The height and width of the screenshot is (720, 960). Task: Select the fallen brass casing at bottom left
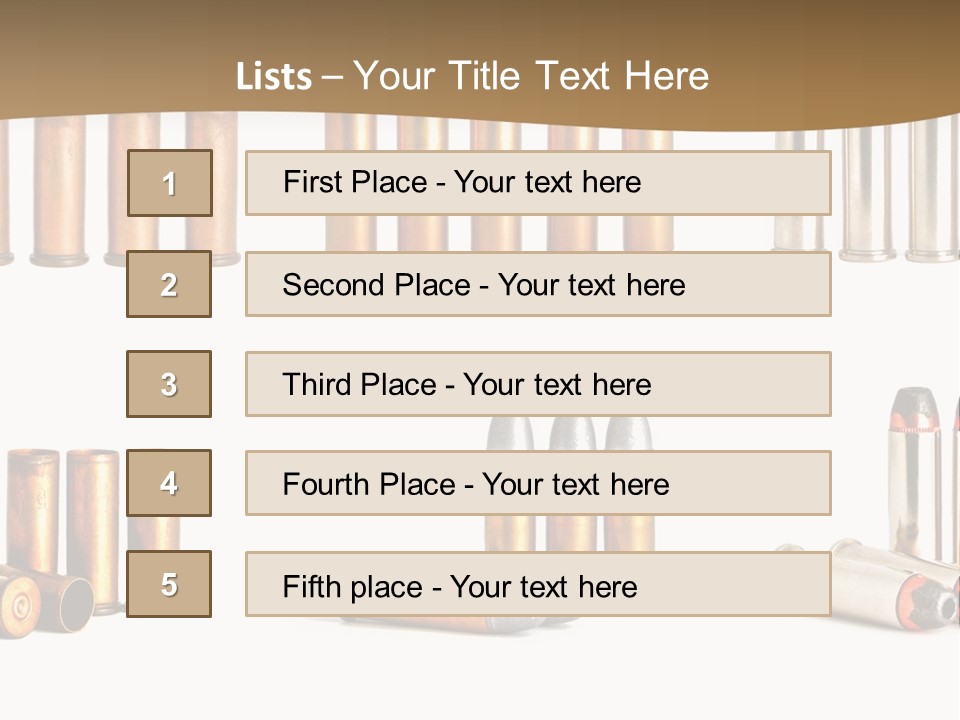point(35,598)
